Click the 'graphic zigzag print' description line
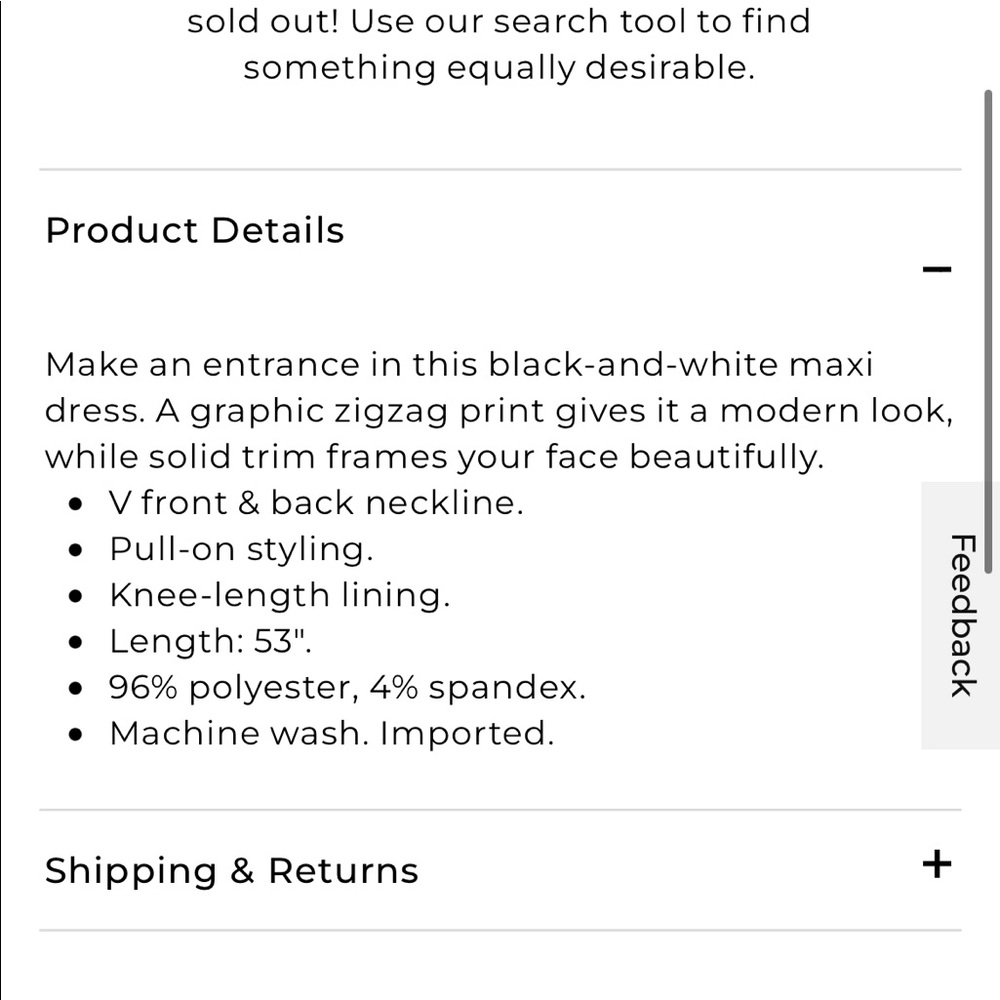Screen dimensions: 1000x1000 click(499, 411)
